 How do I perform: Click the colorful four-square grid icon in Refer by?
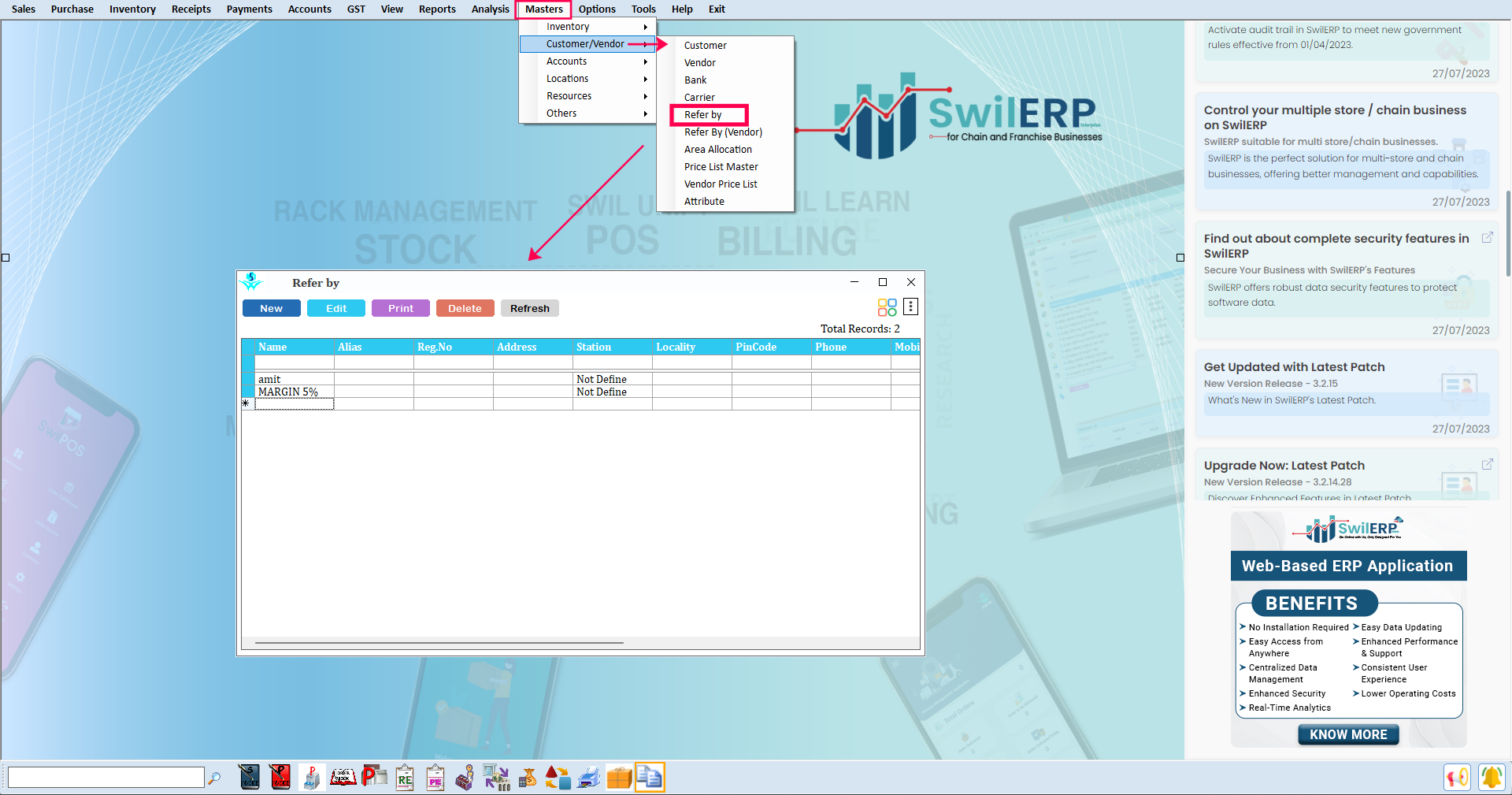[888, 307]
